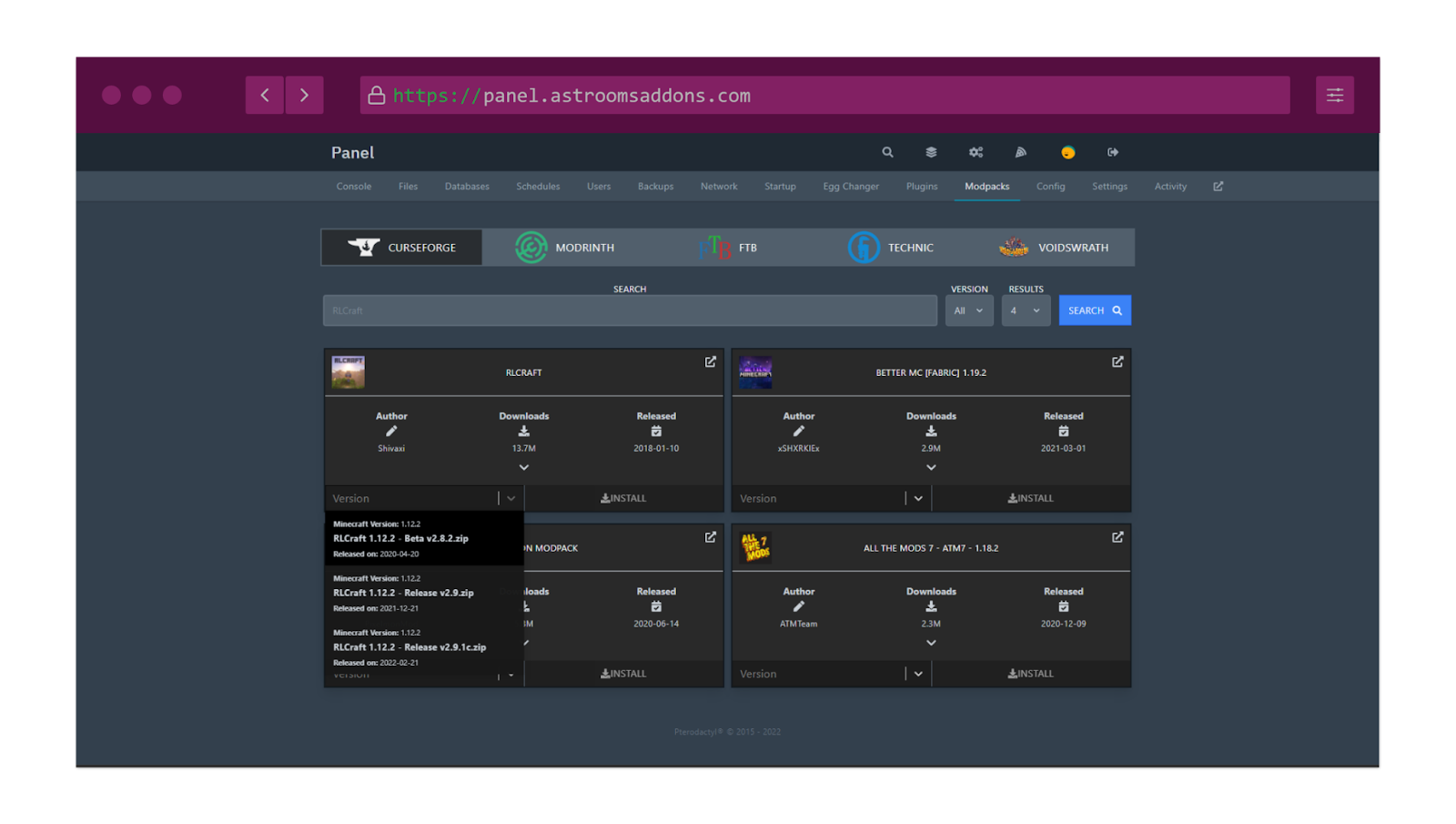Open the Files tab
The width and height of the screenshot is (1456, 824).
(x=408, y=186)
